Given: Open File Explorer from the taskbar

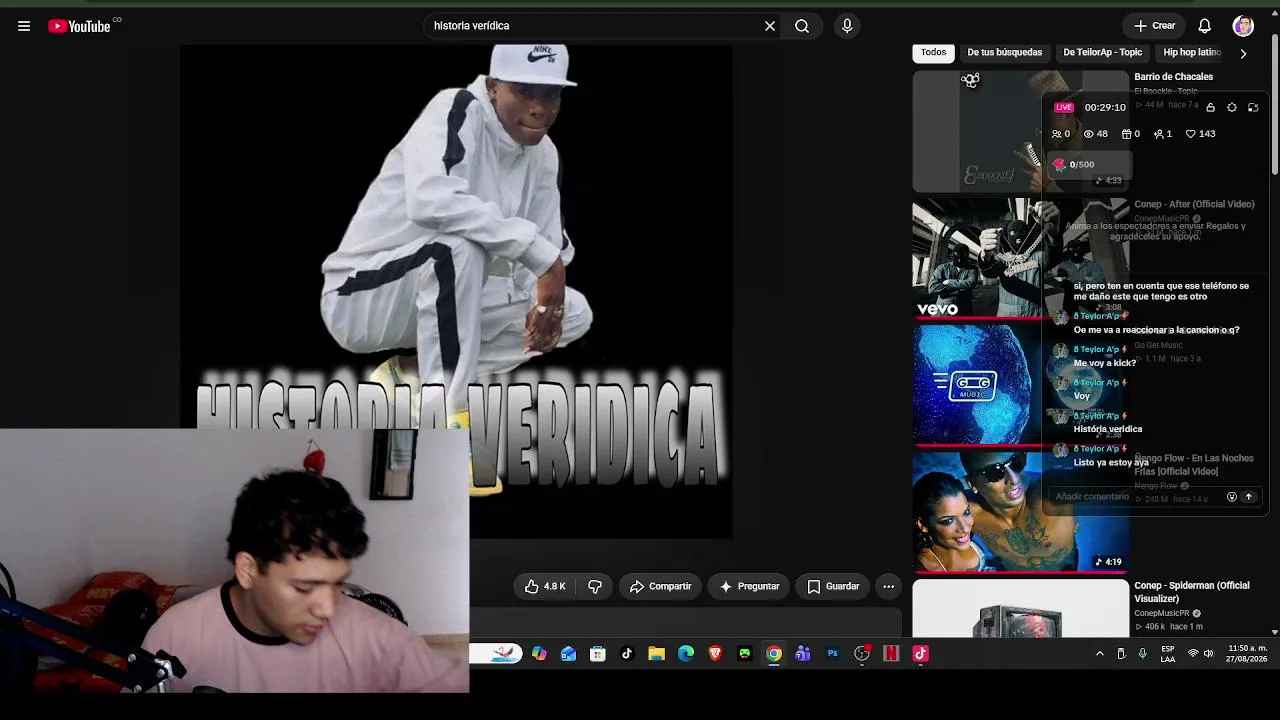Looking at the screenshot, I should (x=656, y=654).
